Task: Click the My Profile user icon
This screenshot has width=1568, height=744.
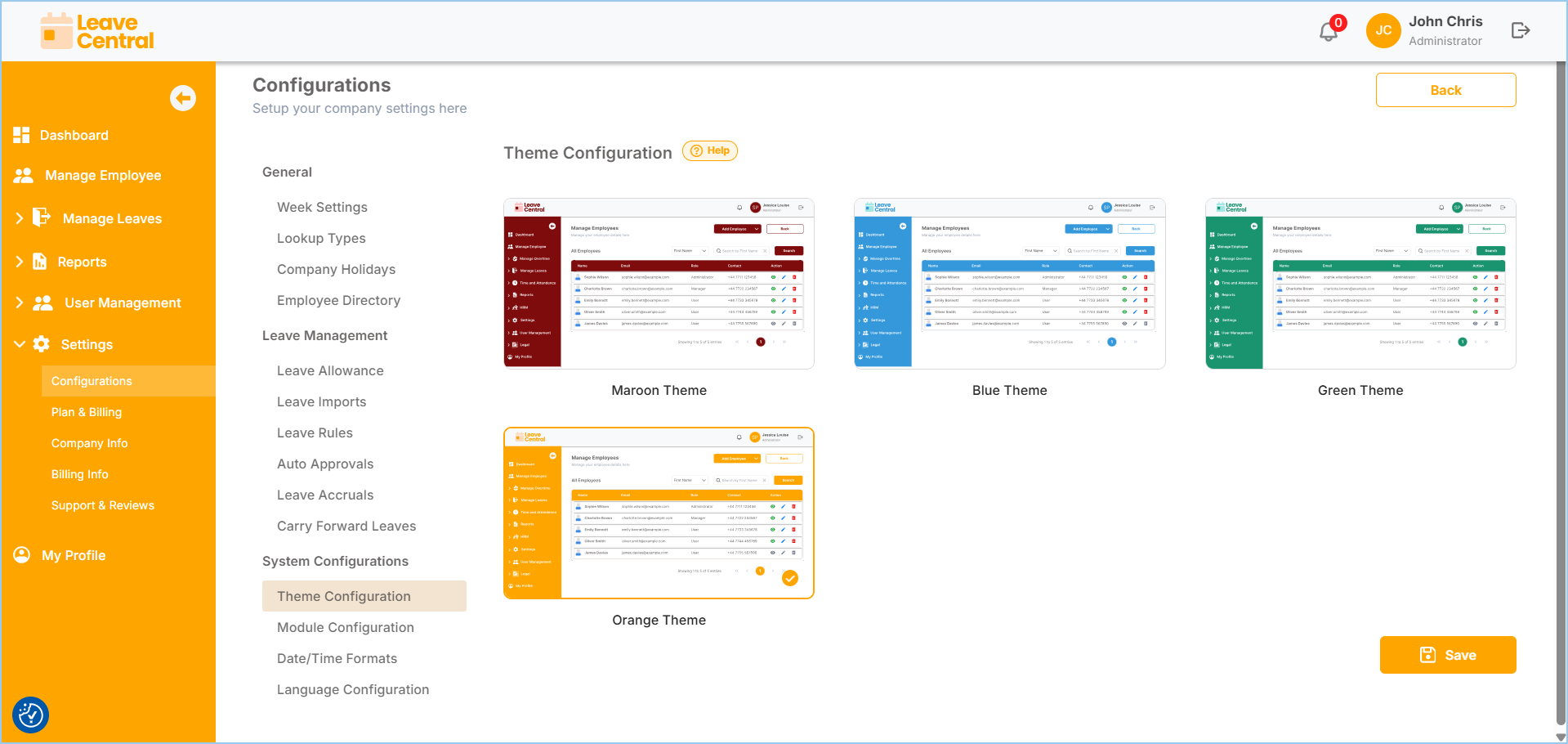Action: click(22, 555)
